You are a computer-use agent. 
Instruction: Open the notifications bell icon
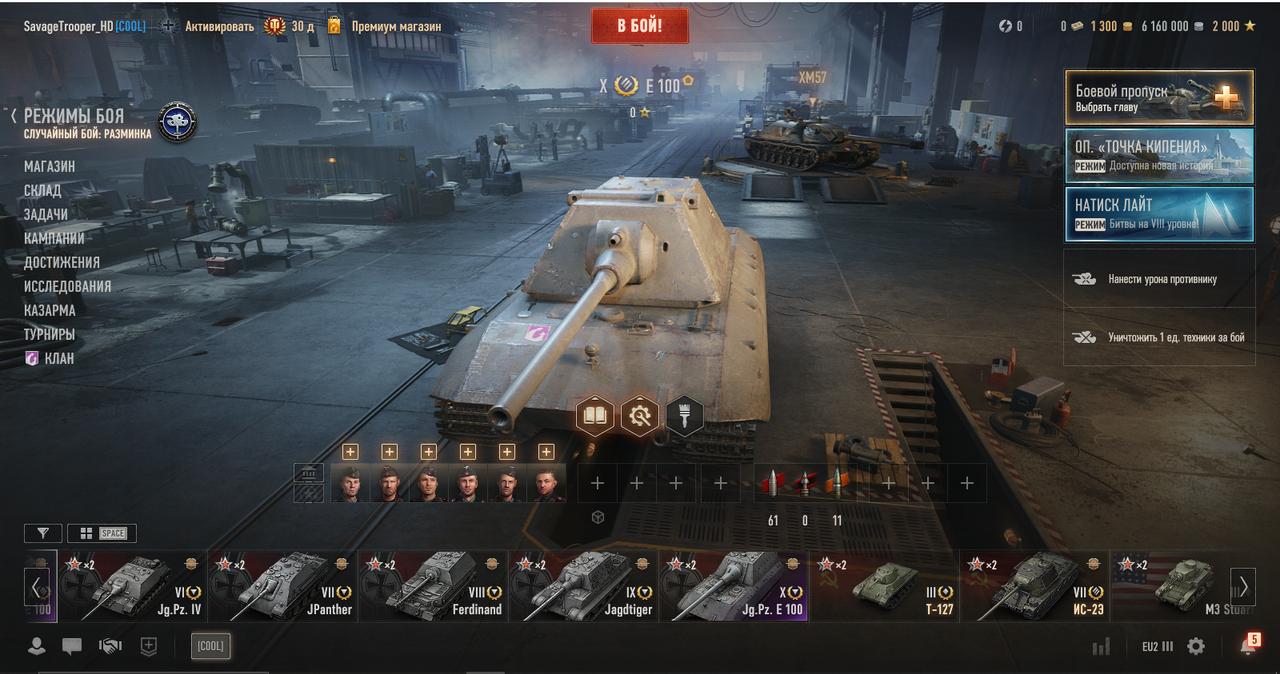point(1248,646)
